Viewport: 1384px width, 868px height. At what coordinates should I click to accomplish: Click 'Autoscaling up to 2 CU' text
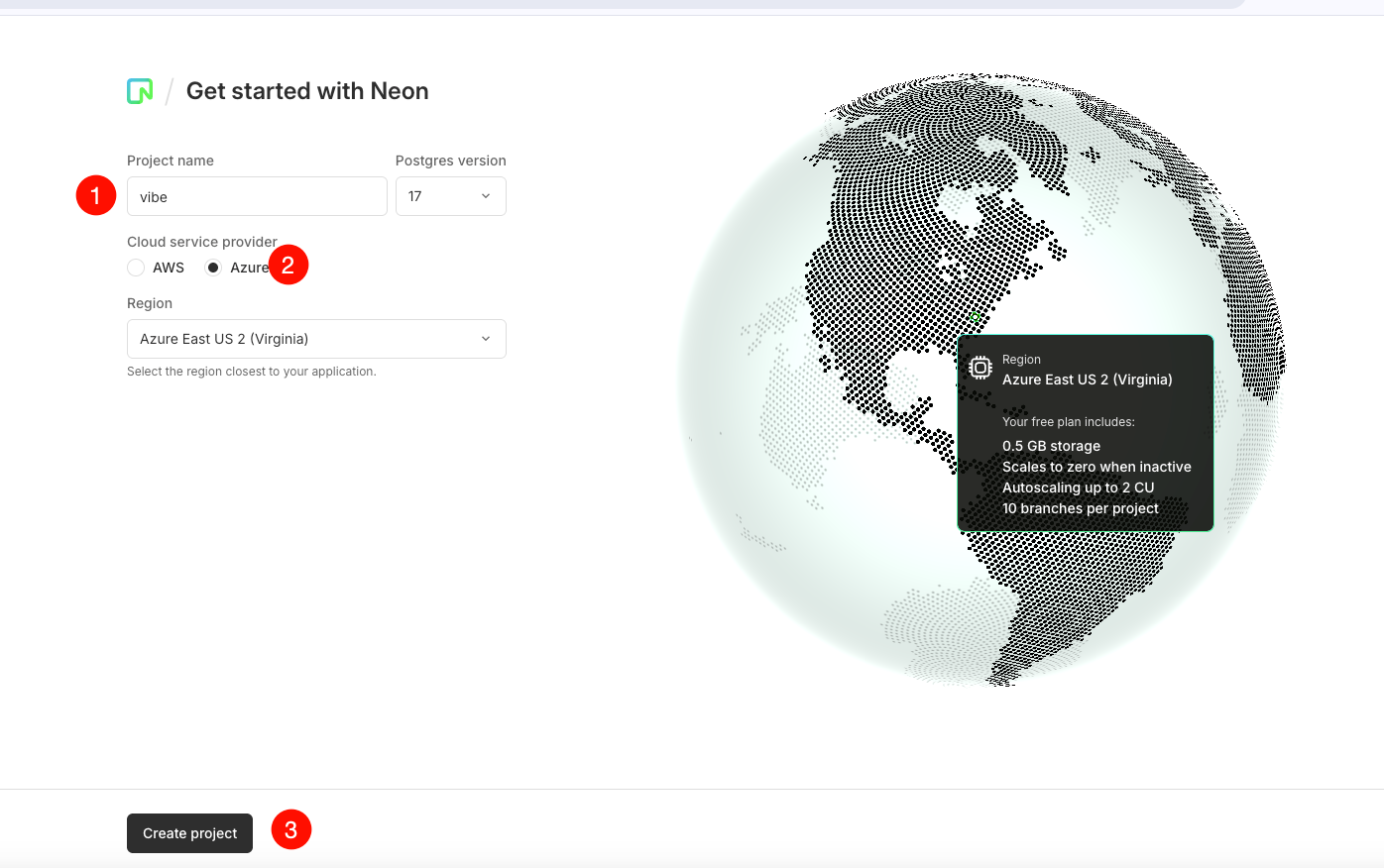tap(1079, 488)
